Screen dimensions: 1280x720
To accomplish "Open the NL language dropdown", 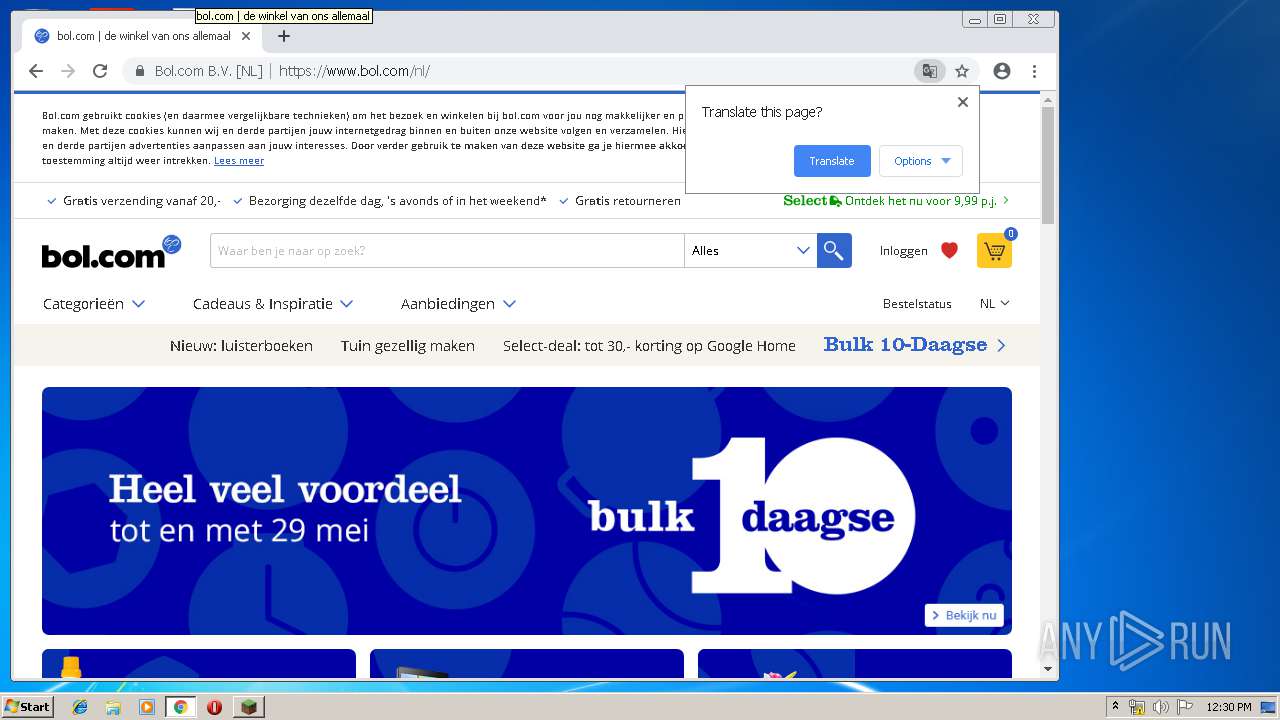I will point(994,304).
